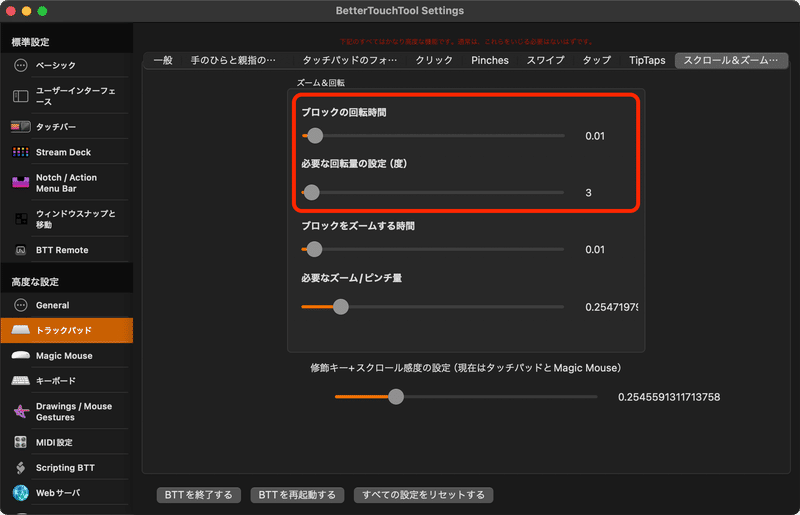Select the スワイプ tab
This screenshot has height=515, width=800.
545,60
